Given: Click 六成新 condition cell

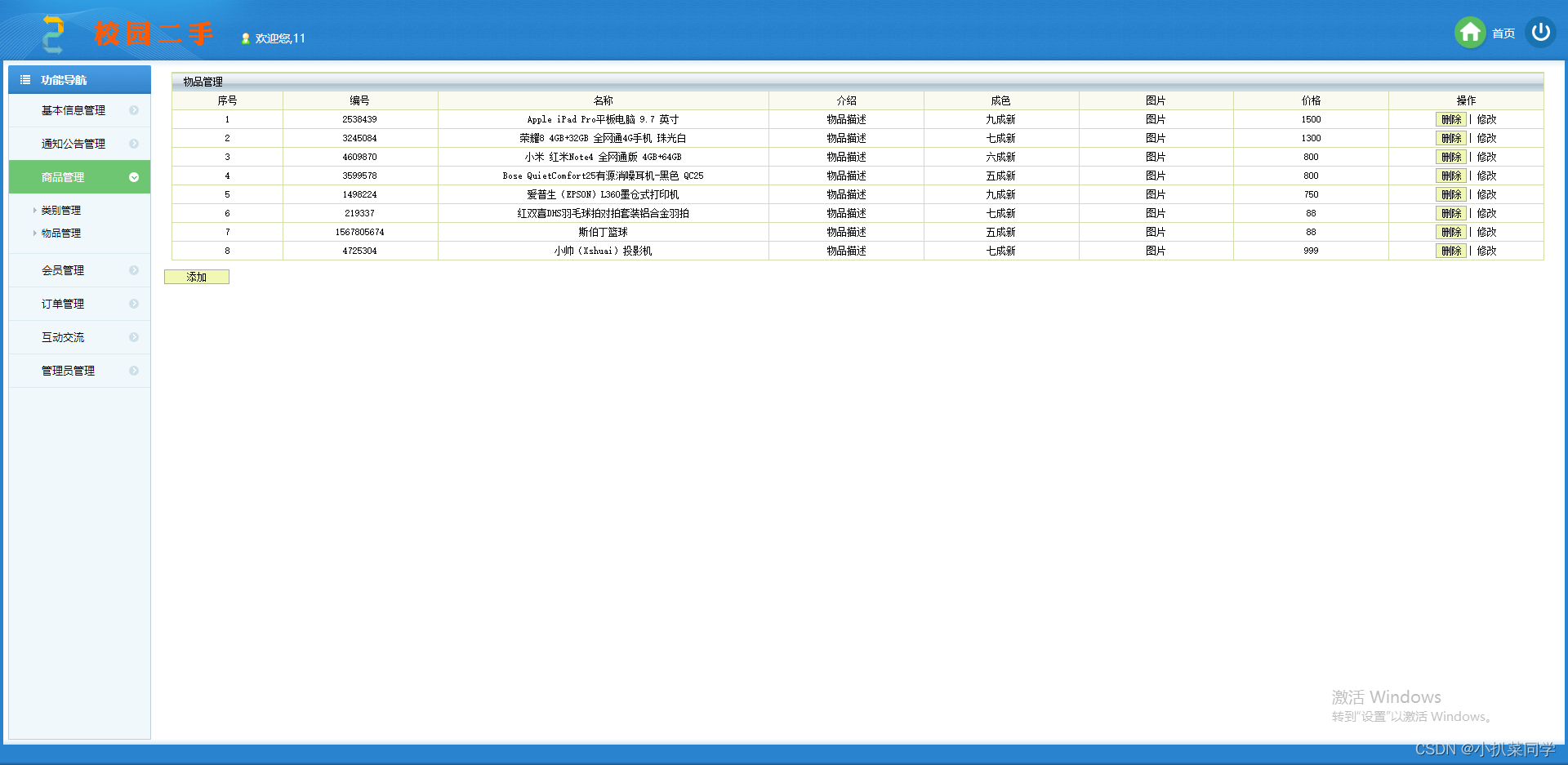Looking at the screenshot, I should click(1000, 157).
